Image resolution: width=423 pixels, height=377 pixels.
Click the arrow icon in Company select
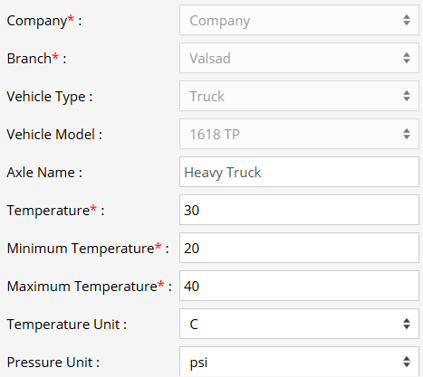point(406,20)
